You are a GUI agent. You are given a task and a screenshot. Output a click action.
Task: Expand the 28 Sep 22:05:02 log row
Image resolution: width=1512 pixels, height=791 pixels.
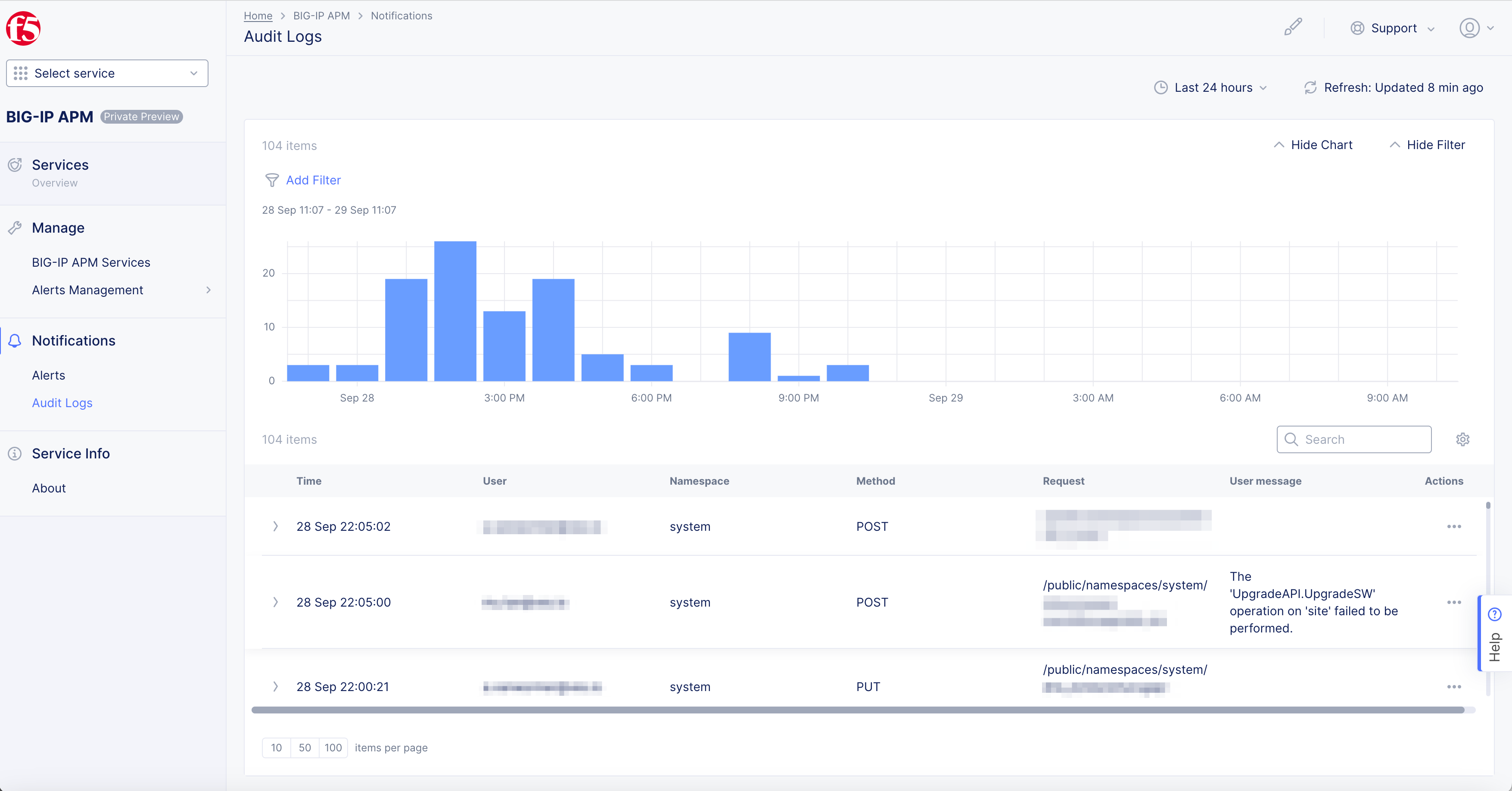pyautogui.click(x=275, y=526)
